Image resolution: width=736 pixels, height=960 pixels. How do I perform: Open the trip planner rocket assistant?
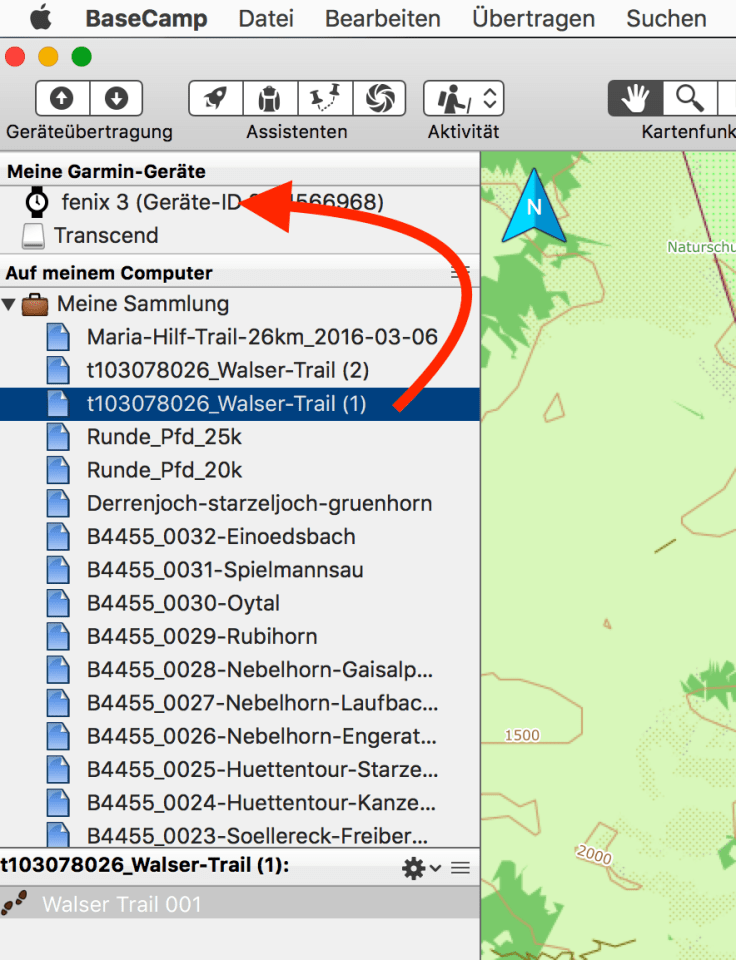click(216, 98)
